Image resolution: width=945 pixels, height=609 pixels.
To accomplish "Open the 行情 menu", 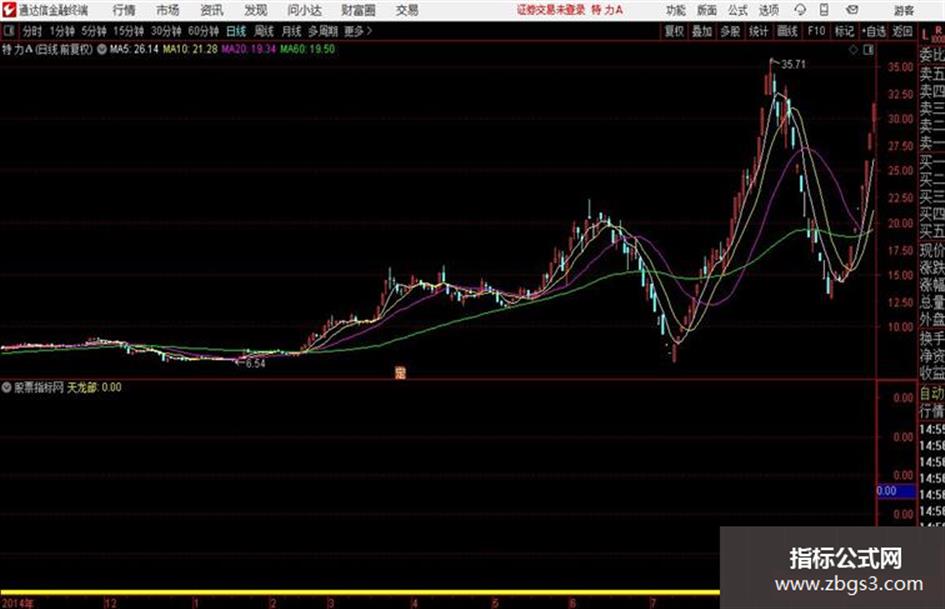I will coord(124,10).
